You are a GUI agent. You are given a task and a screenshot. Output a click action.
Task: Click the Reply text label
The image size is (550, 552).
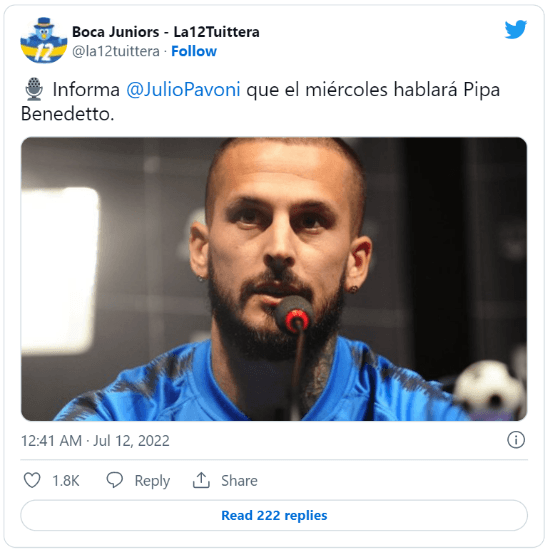[152, 481]
